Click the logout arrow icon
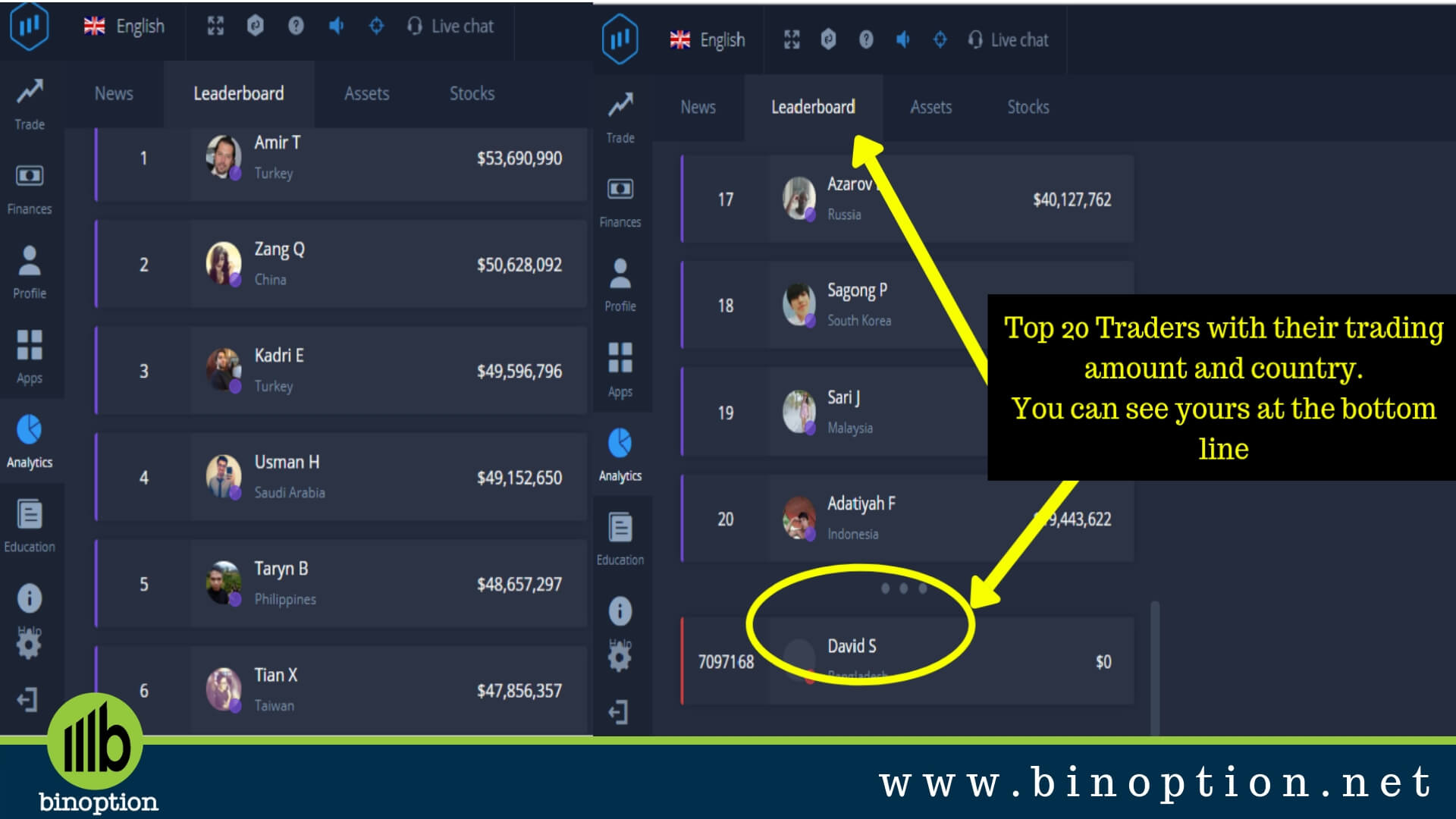Screen dimensions: 1456x819 [x=618, y=712]
